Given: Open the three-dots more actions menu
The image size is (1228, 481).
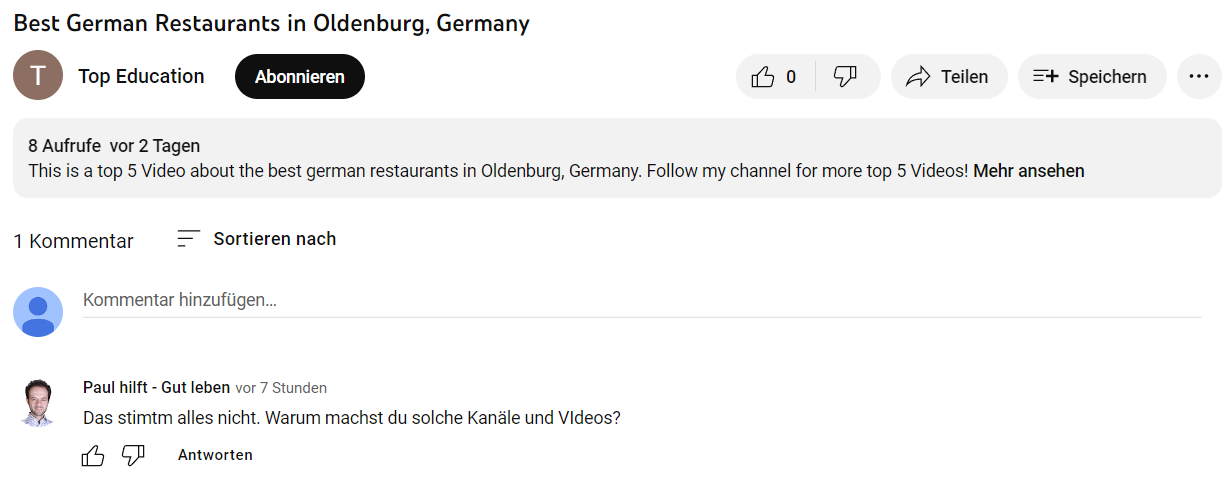Looking at the screenshot, I should [x=1199, y=77].
